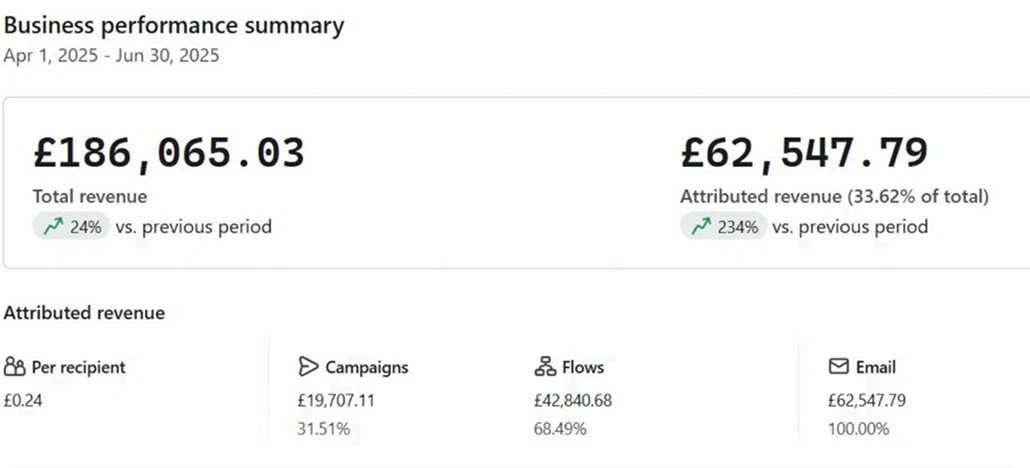Click the Campaigns value £19,707.11
Screen dimensions: 1030x468
point(336,400)
